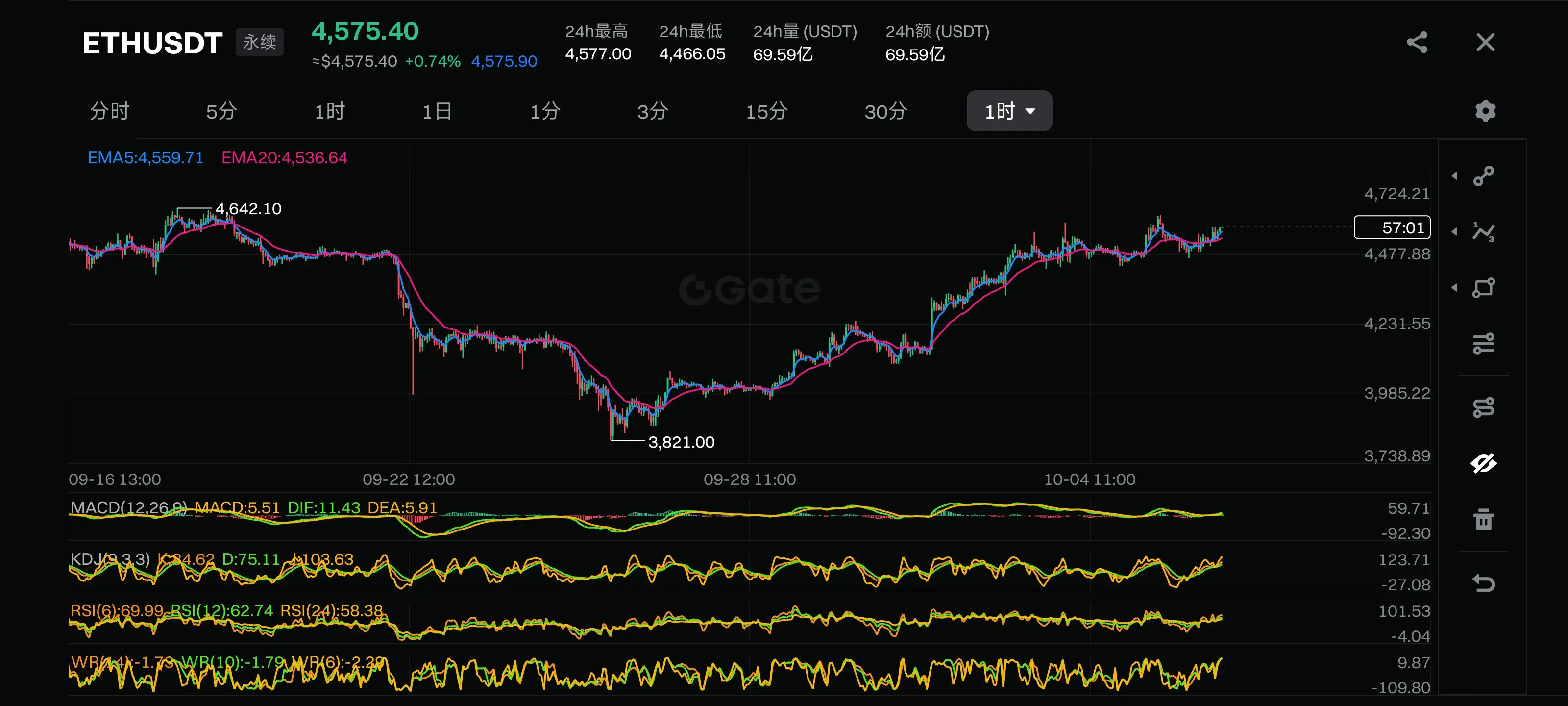The width and height of the screenshot is (1568, 706).
Task: Open the 1时 timeframe dropdown
Action: pos(1008,111)
